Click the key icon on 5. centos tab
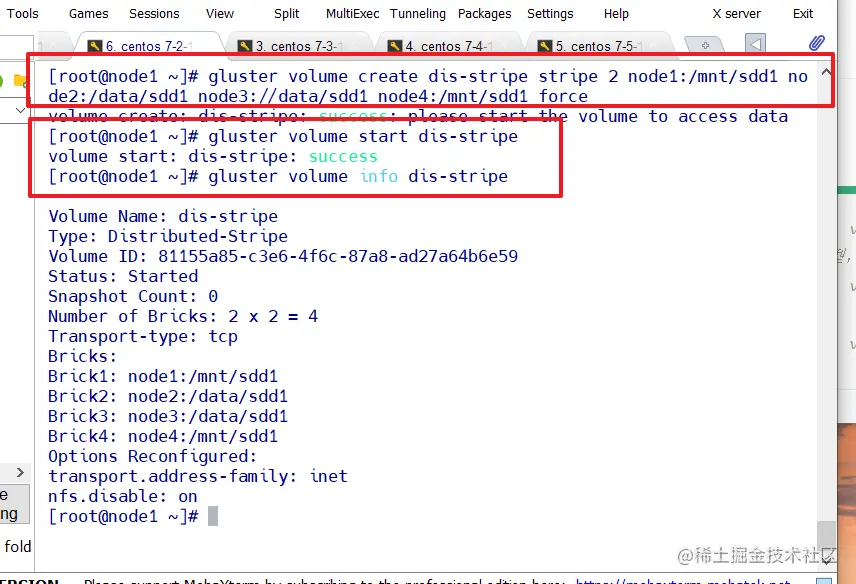This screenshot has height=584, width=856. coord(544,46)
